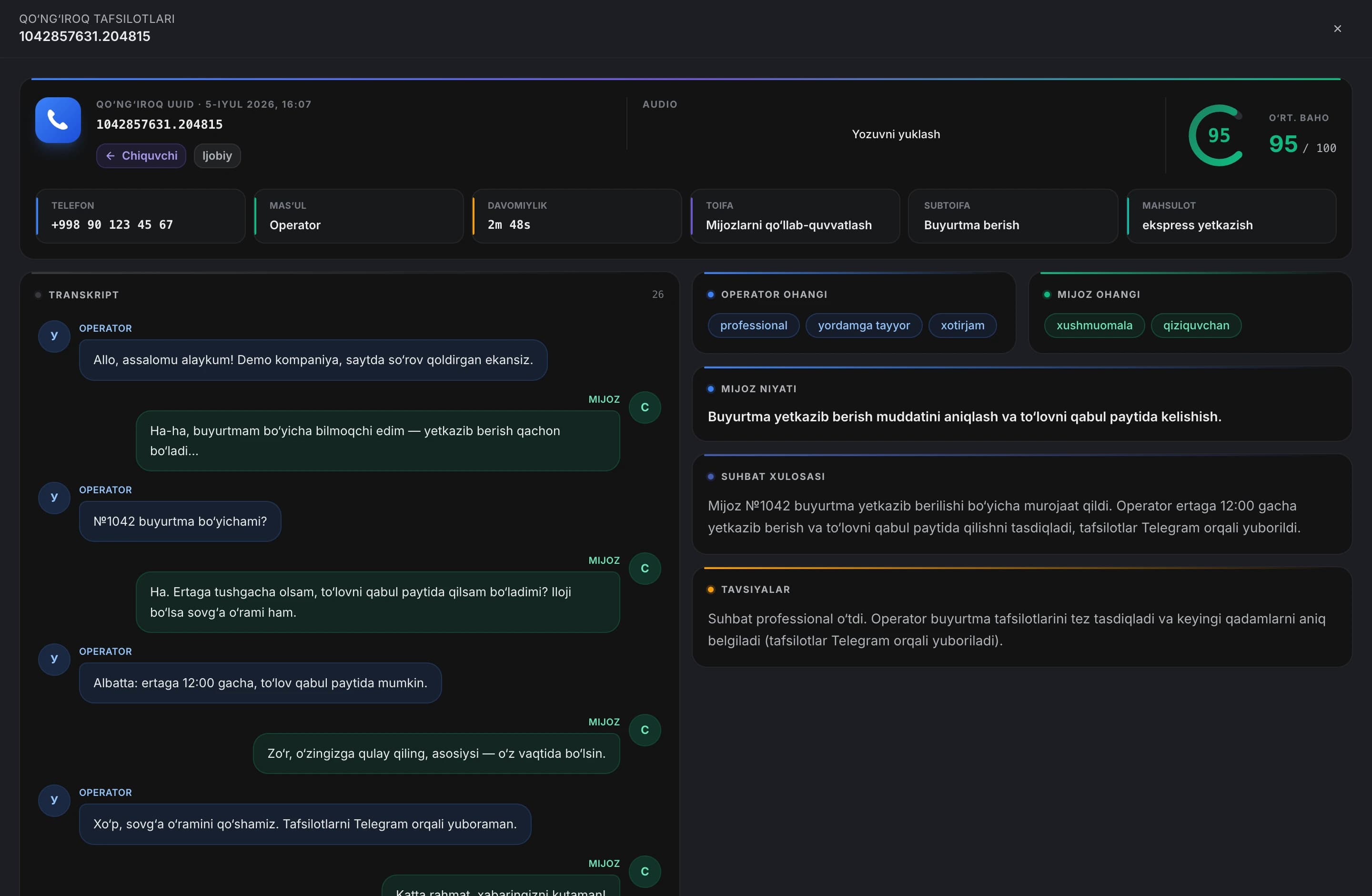The image size is (1372, 896).
Task: Click the 'qiziquvchan' customer tone tag
Action: tap(1196, 325)
